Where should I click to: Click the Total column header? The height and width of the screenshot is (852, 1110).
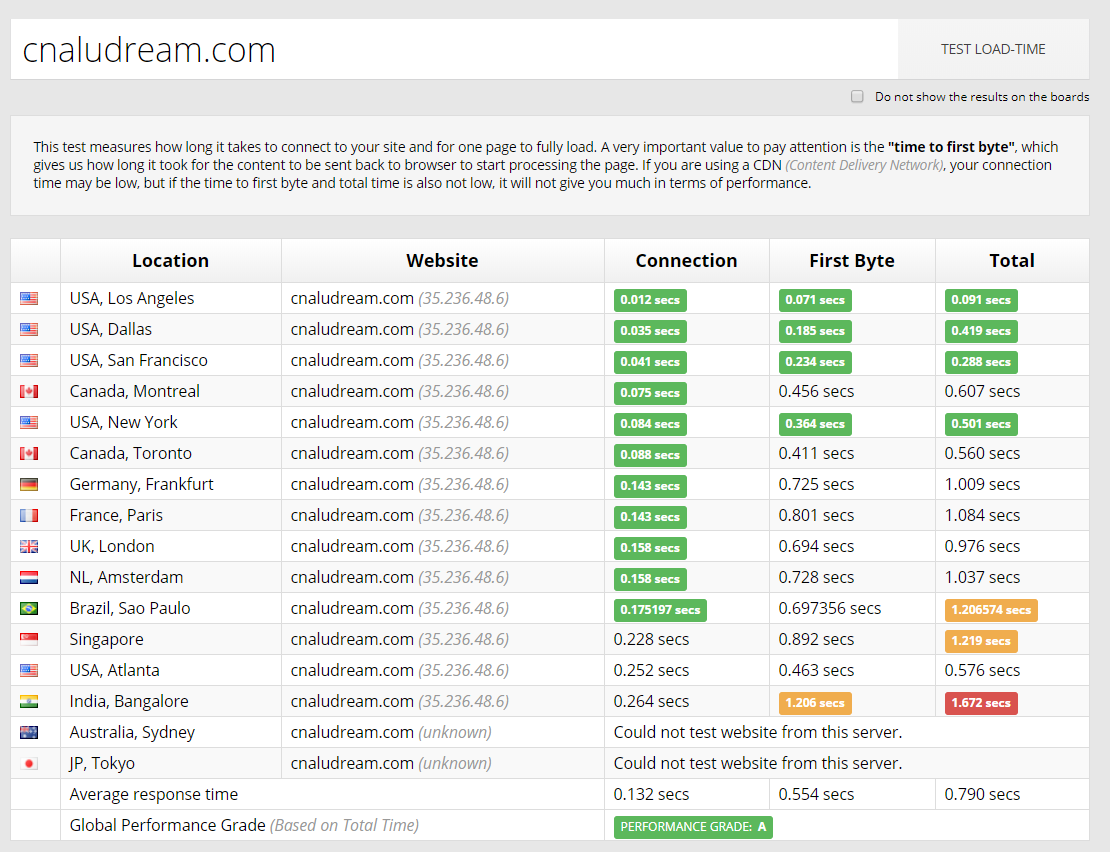[x=1012, y=260]
